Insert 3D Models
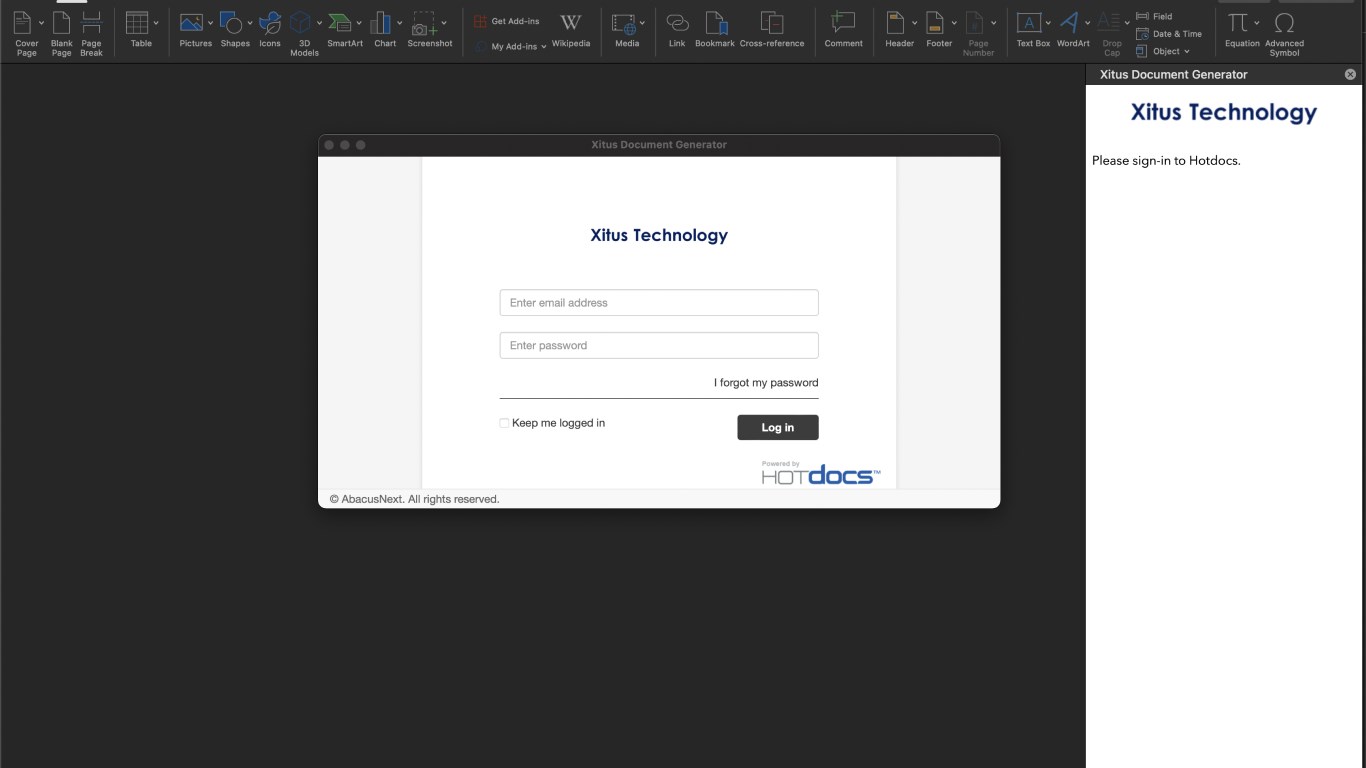This screenshot has height=768, width=1366. point(302,32)
